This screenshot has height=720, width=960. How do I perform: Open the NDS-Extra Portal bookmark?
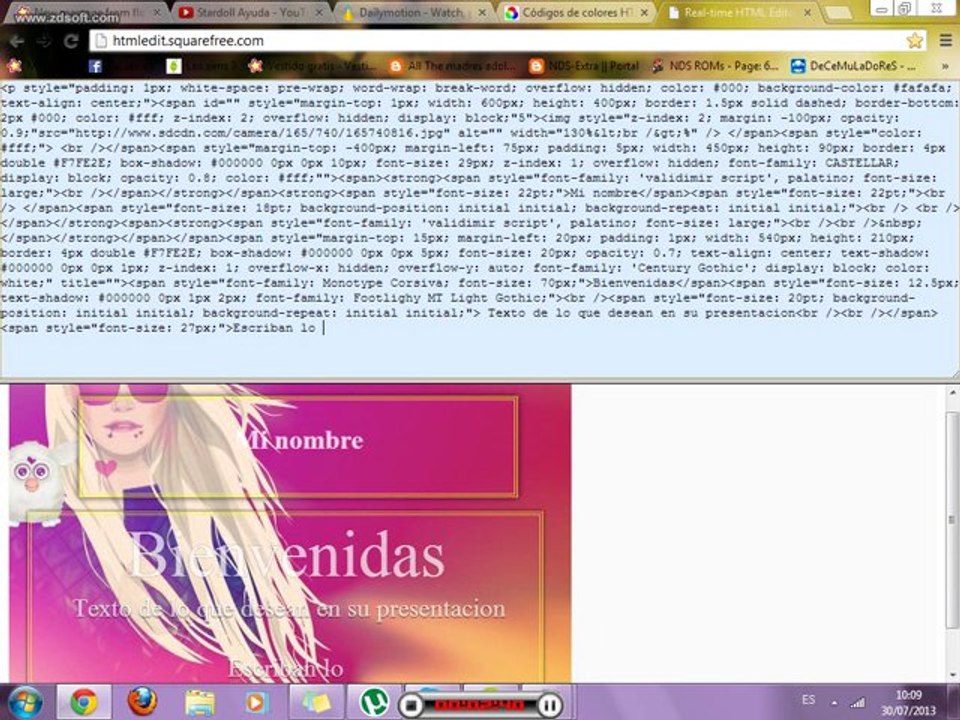pyautogui.click(x=584, y=66)
